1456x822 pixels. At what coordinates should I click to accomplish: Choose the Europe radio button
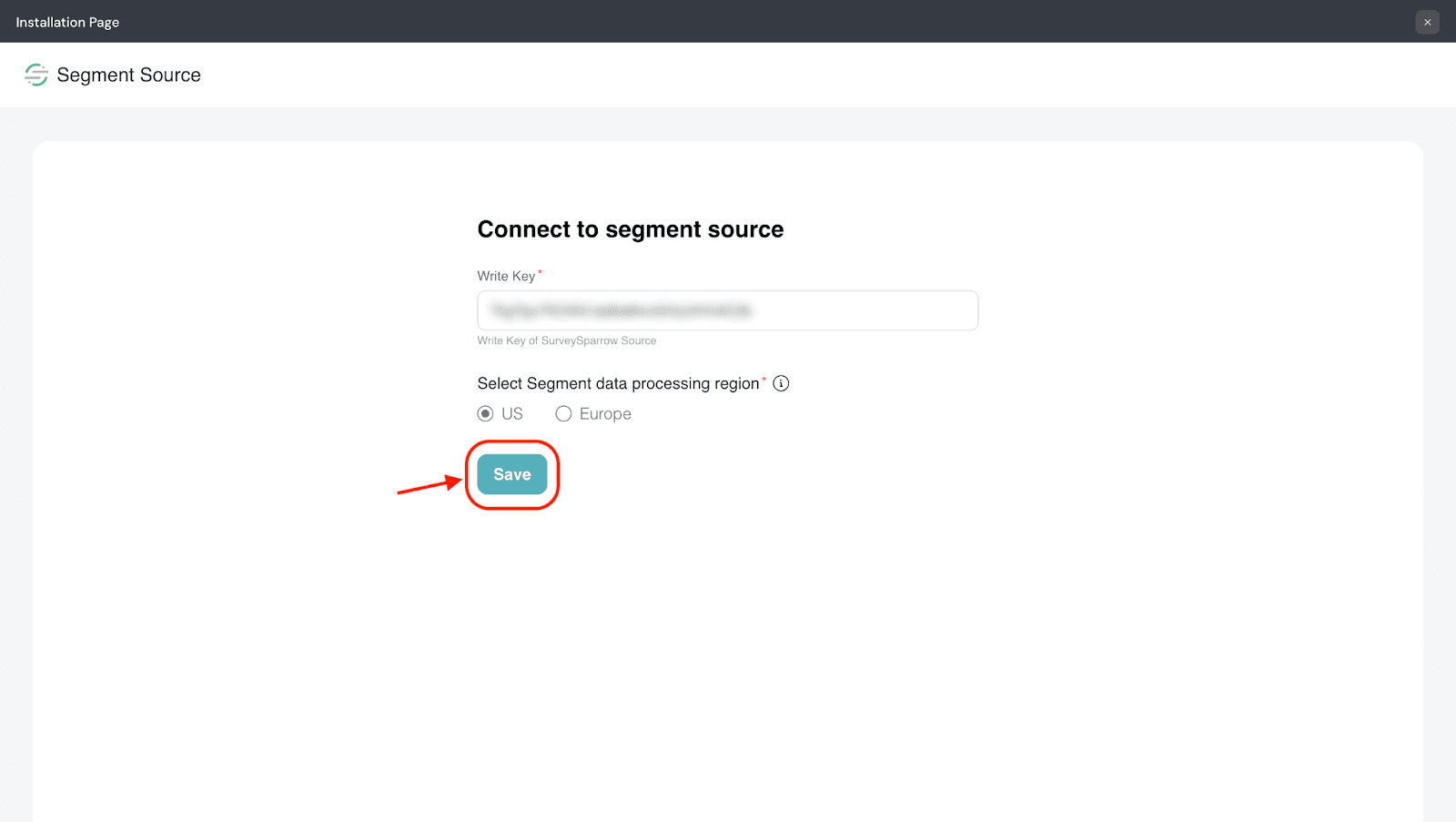[x=564, y=414]
